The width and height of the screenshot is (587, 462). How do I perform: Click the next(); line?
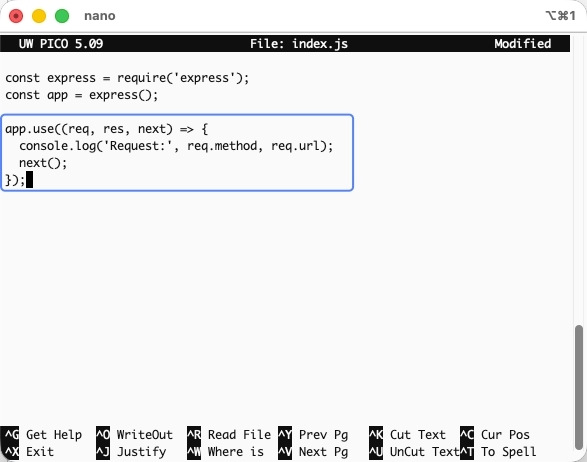pos(43,163)
